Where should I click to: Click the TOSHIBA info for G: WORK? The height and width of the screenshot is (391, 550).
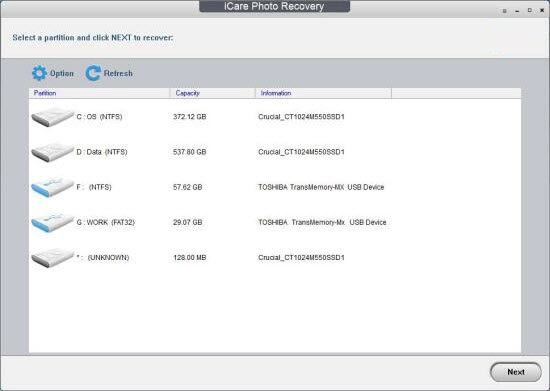(x=322, y=222)
